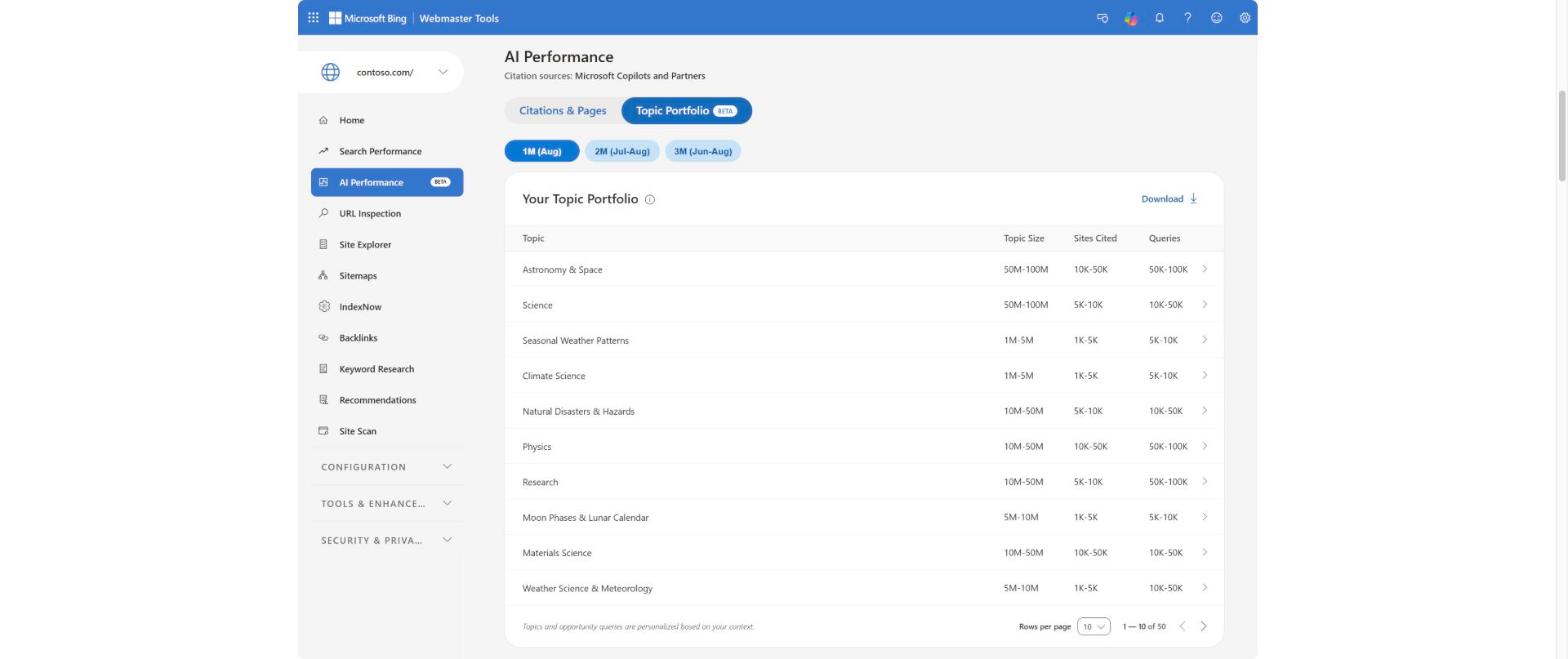Expand the Astronomy & Space row chevron

click(x=1205, y=269)
